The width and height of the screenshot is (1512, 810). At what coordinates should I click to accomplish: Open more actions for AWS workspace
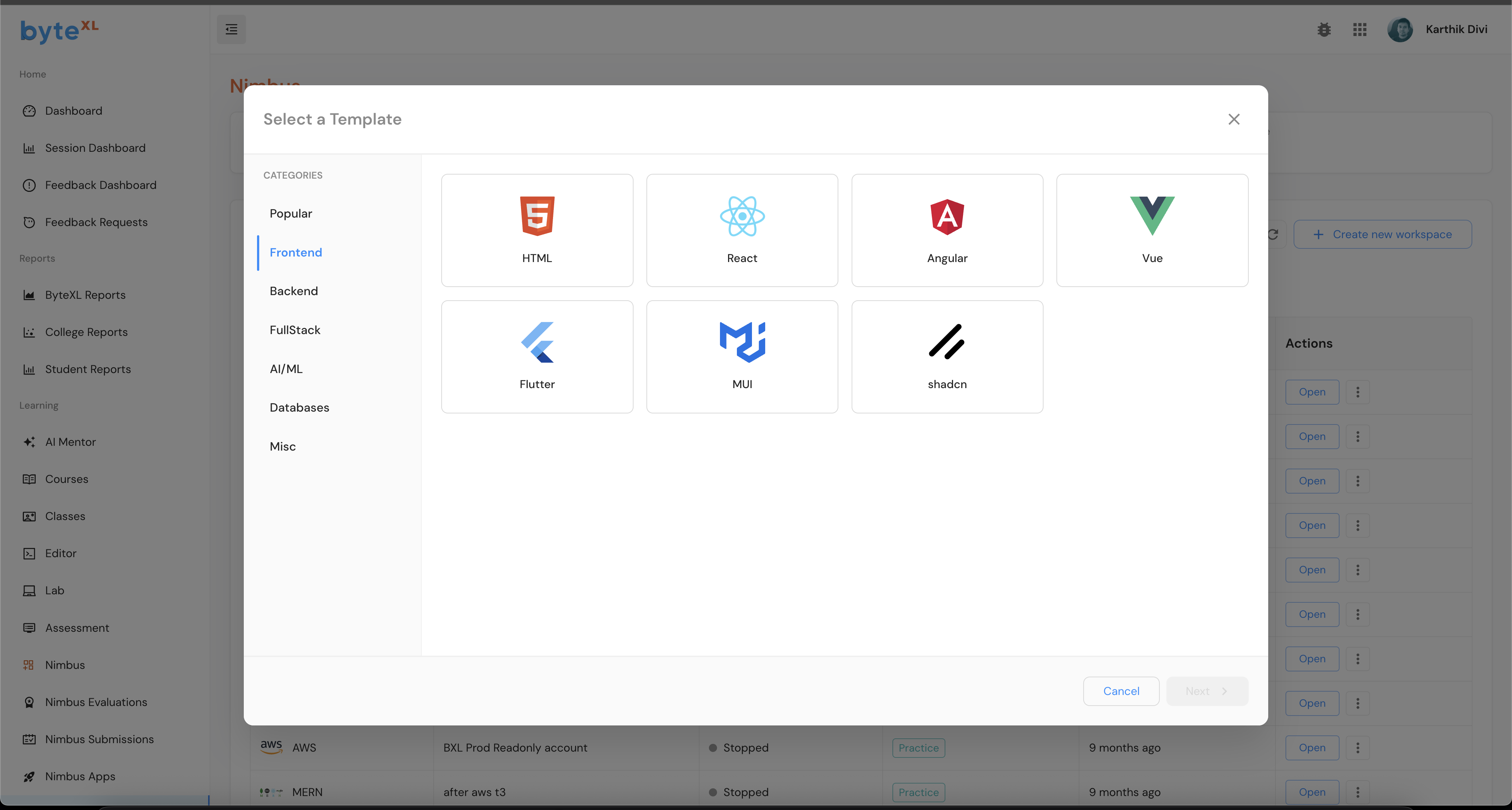(1358, 748)
